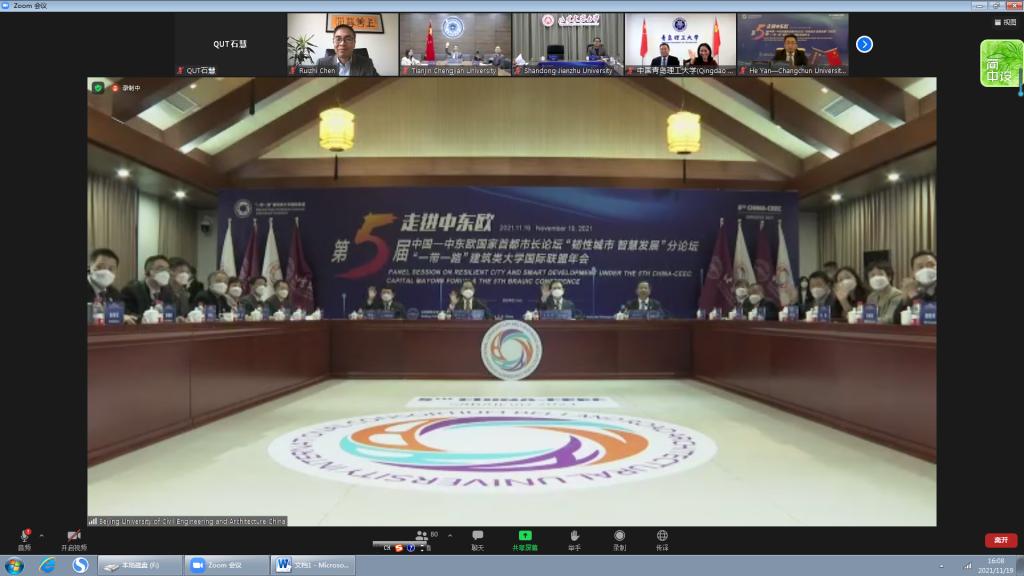
Task: Select Tianjin Chengjian University video thumbnail
Action: 455,43
